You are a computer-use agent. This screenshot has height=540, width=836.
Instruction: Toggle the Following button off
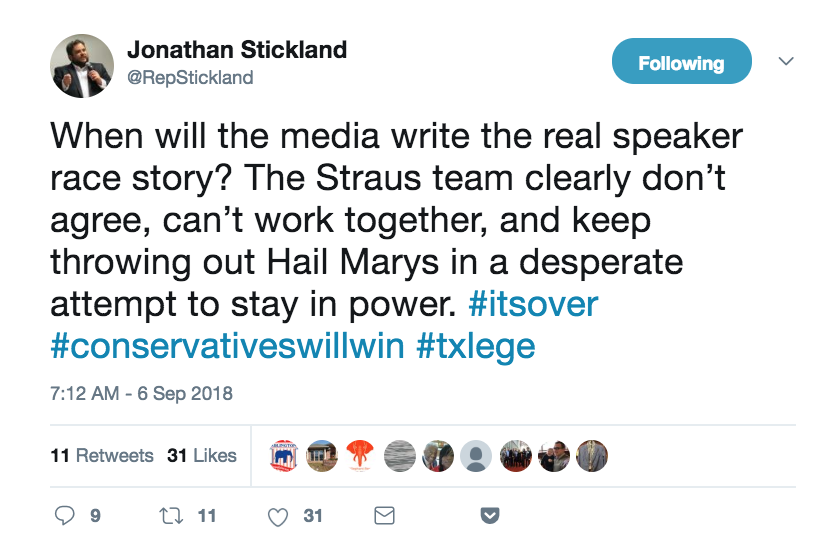[x=681, y=64]
